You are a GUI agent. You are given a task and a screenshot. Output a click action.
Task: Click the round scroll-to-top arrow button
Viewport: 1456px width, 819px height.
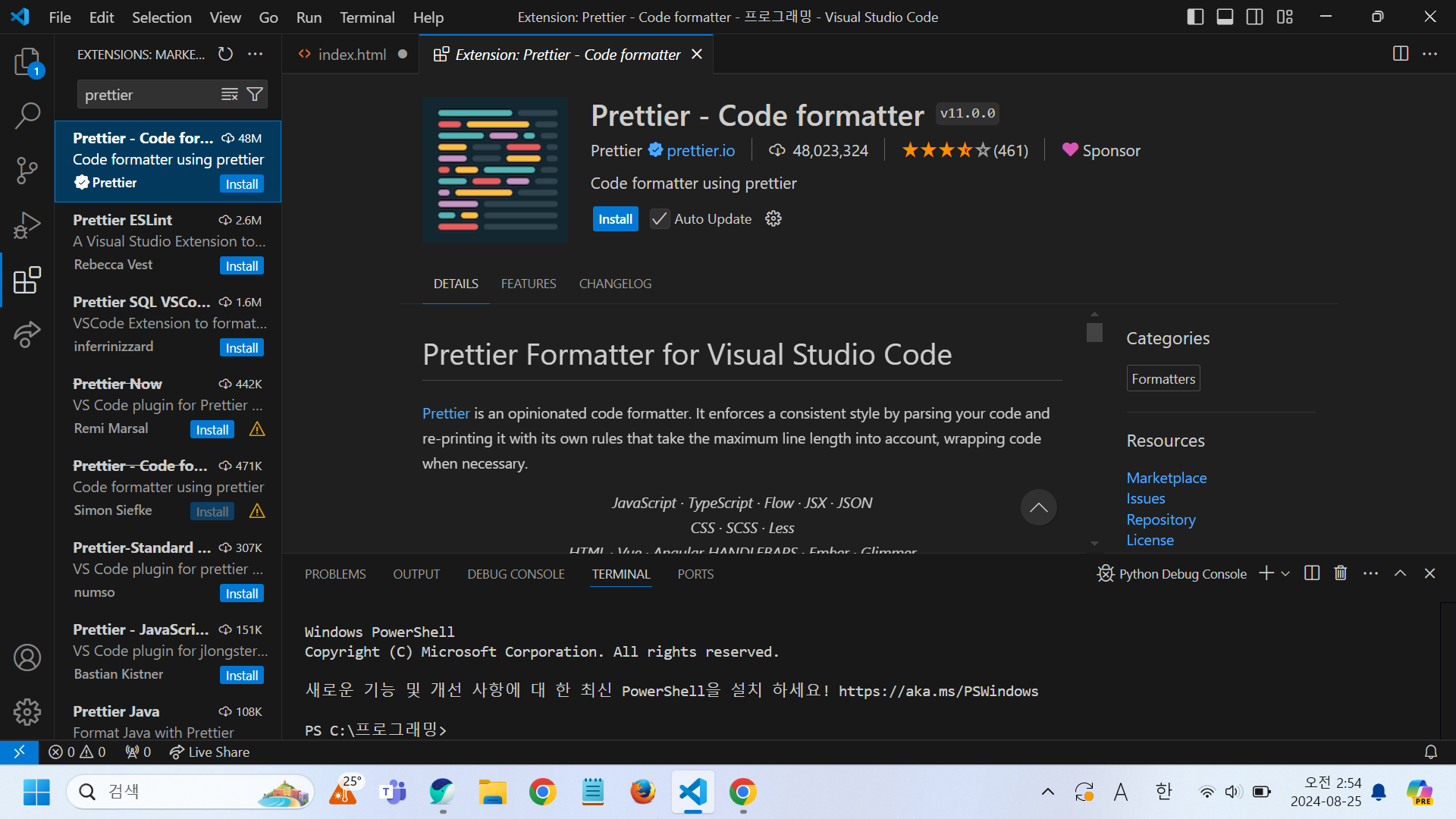point(1038,507)
